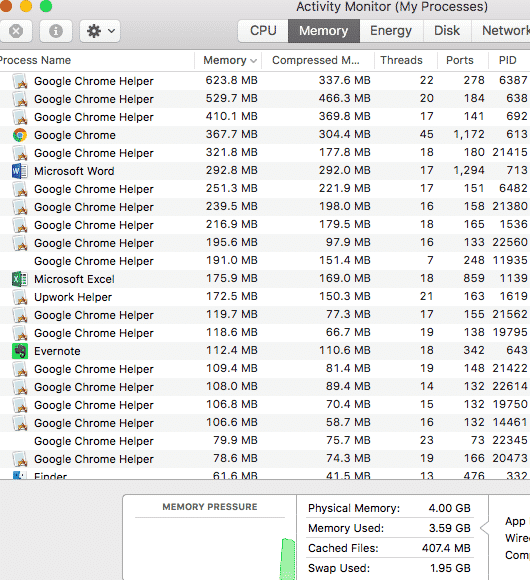Click the Activity Monitor window title

coord(392,7)
